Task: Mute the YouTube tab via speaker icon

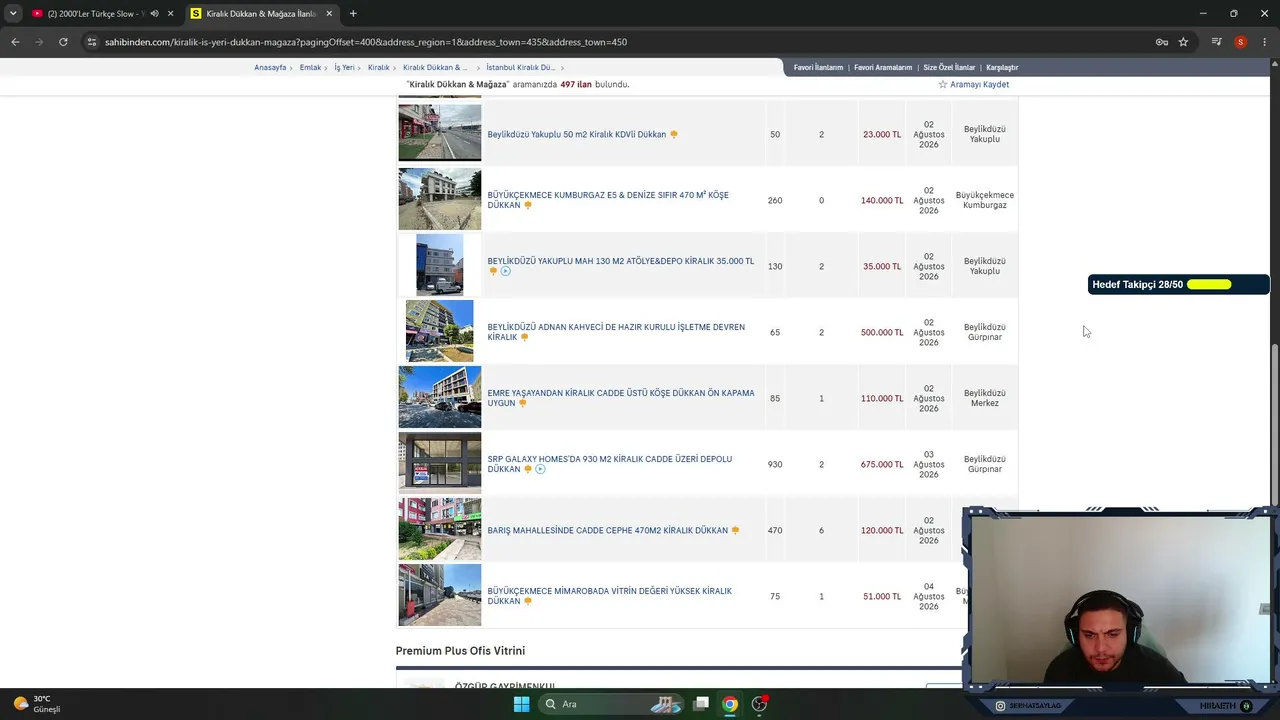Action: (x=154, y=14)
